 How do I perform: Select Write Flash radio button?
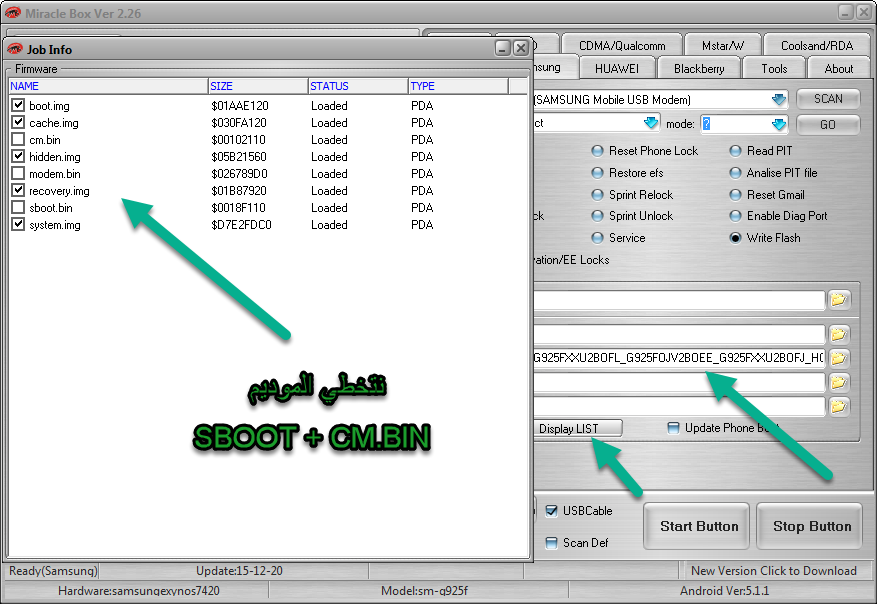(735, 238)
